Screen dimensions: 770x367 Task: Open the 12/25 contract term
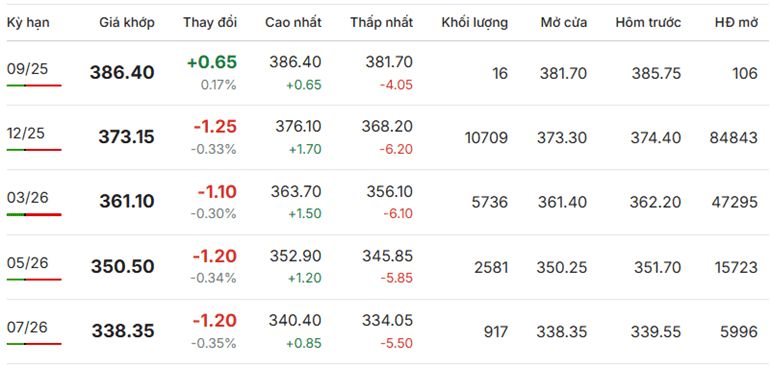[28, 133]
